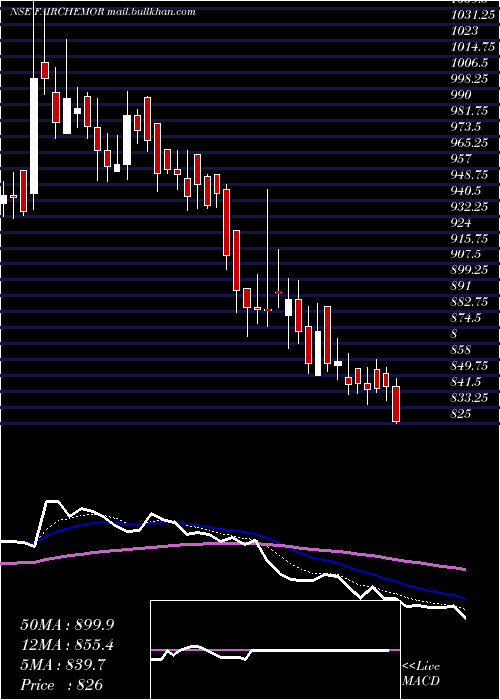Select the 915.75 price axis label
The height and width of the screenshot is (700, 500).
tap(470, 238)
